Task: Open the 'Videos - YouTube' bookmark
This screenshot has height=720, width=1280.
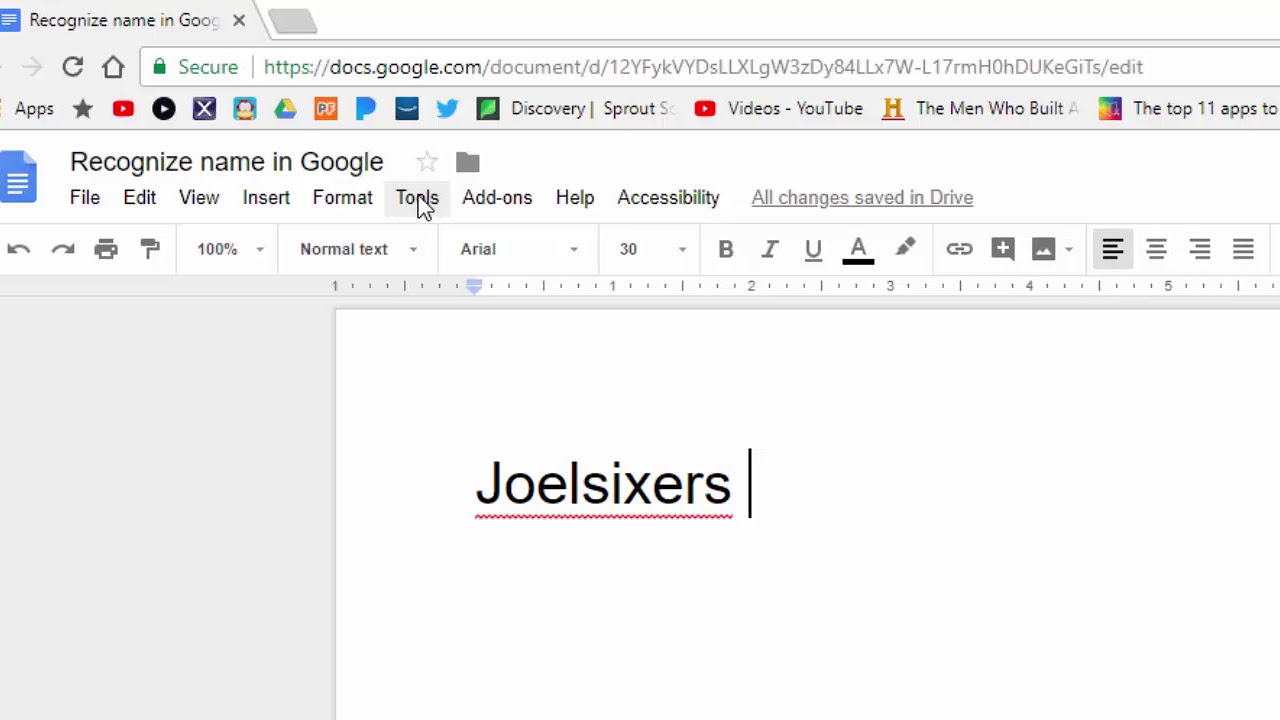Action: [x=779, y=109]
